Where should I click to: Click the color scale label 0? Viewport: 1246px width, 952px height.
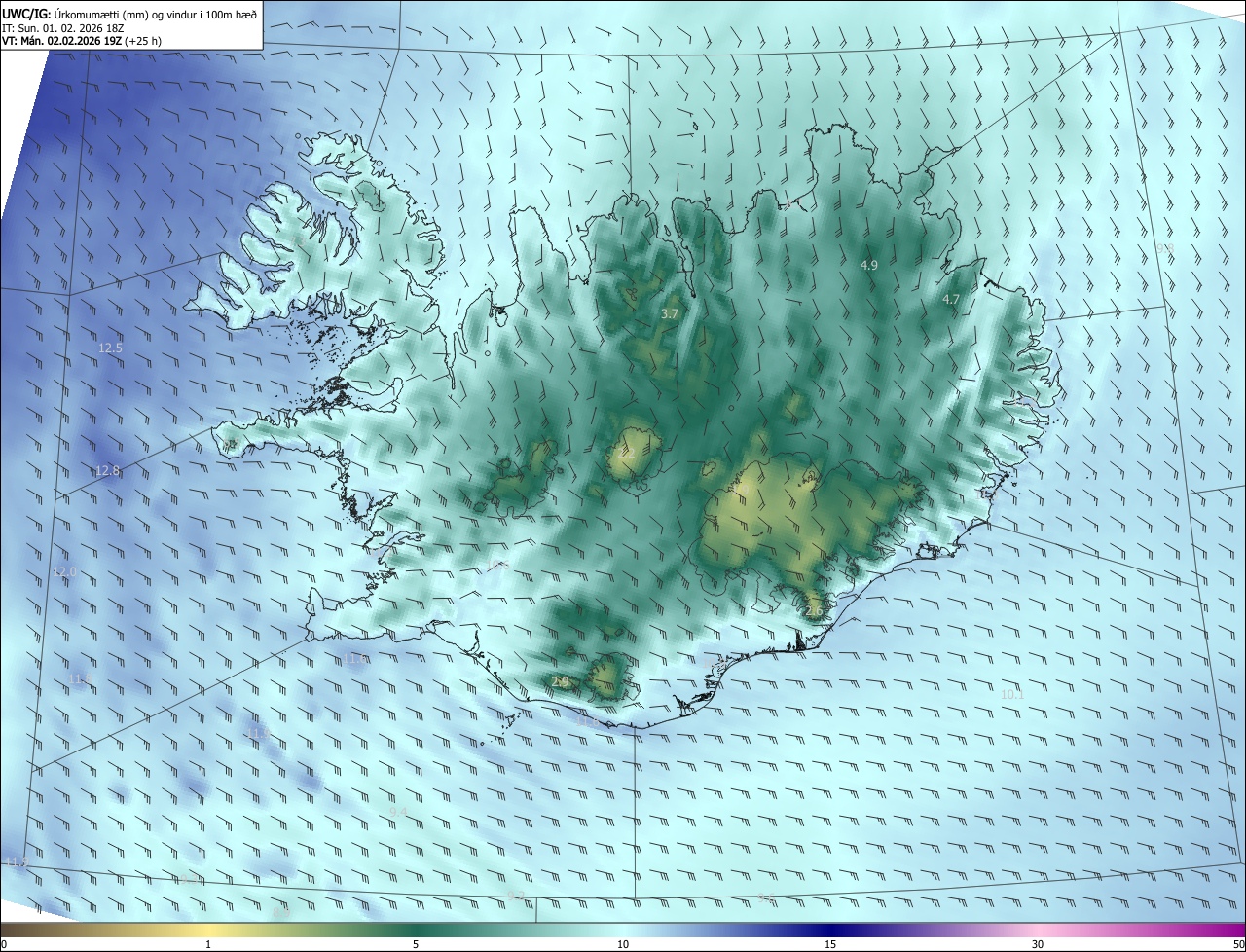click(4, 944)
